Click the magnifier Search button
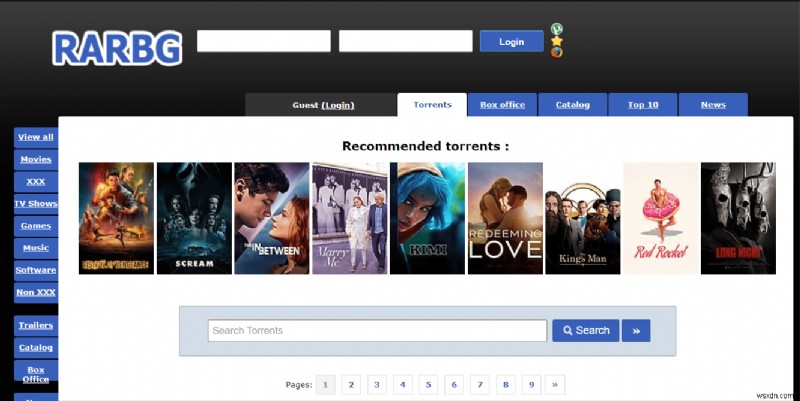The width and height of the screenshot is (800, 401). click(x=586, y=331)
